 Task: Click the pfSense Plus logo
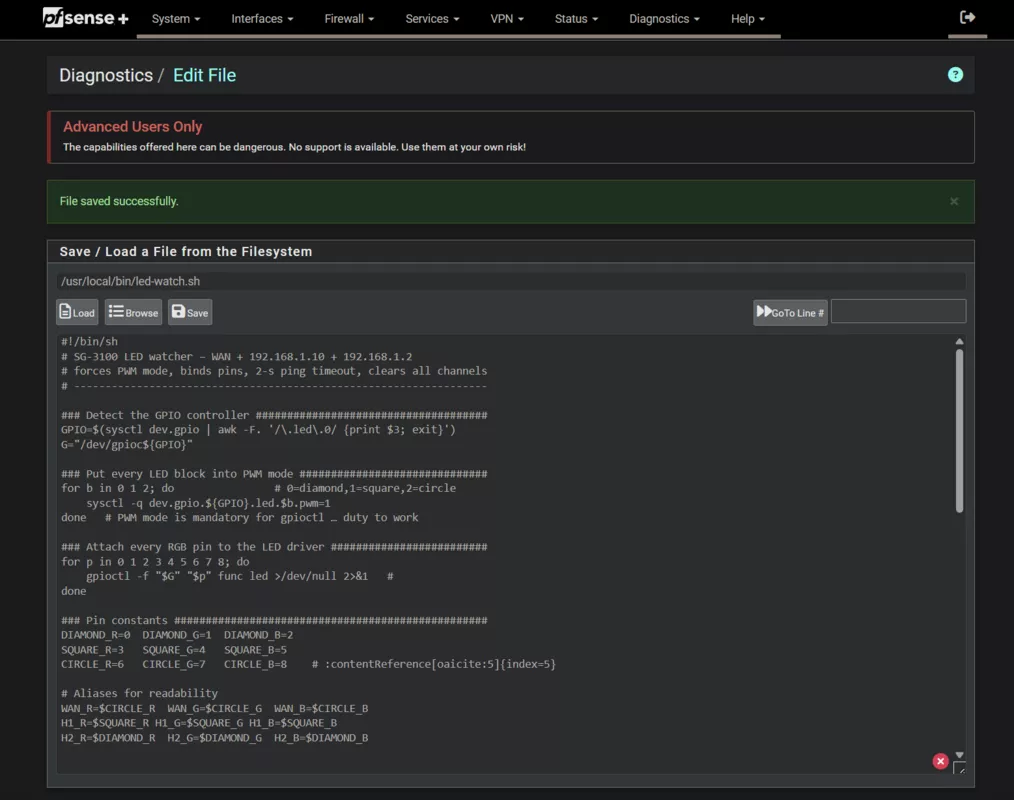point(85,18)
